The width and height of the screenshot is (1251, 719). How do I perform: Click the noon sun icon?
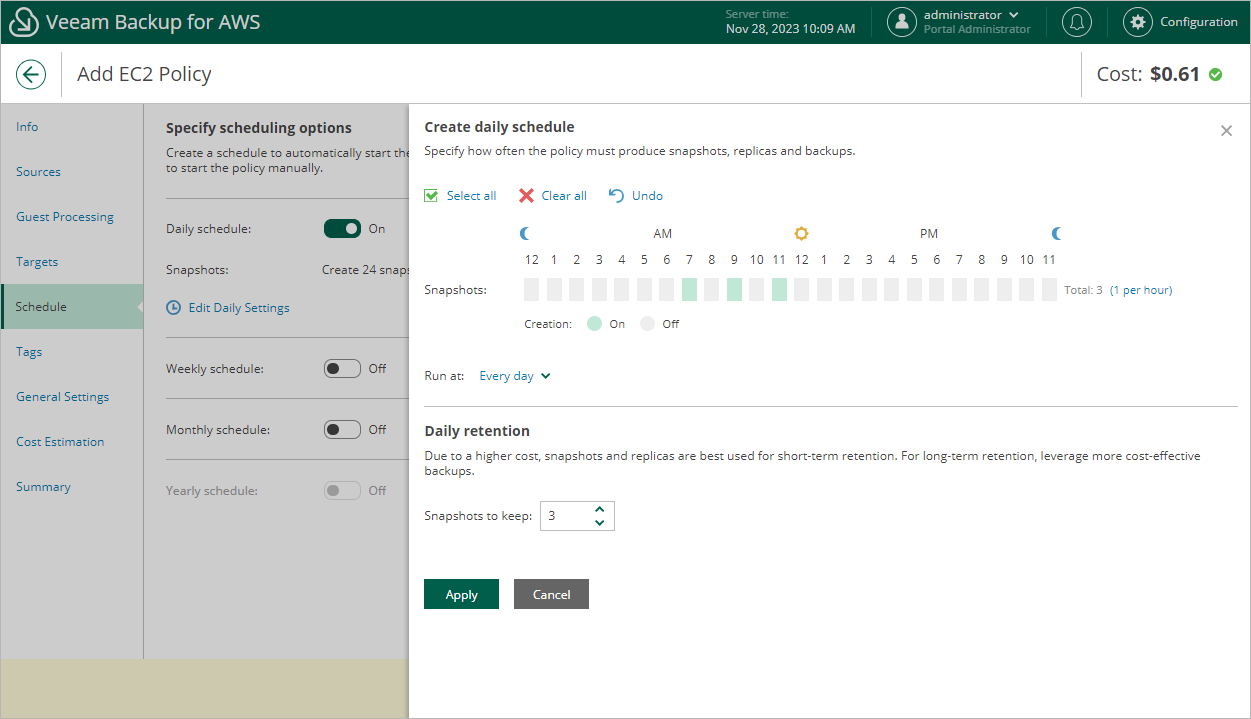(x=801, y=233)
